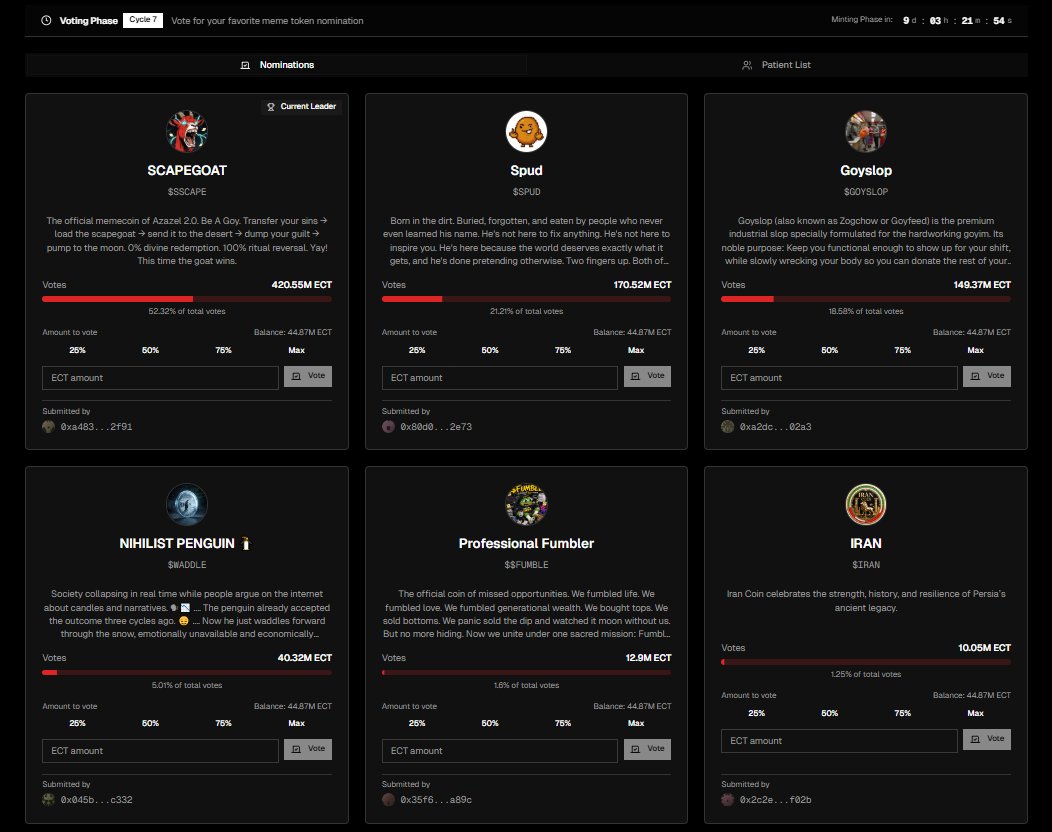This screenshot has width=1052, height=832.
Task: Click the 420.55M ECT vote total
Action: coord(302,284)
